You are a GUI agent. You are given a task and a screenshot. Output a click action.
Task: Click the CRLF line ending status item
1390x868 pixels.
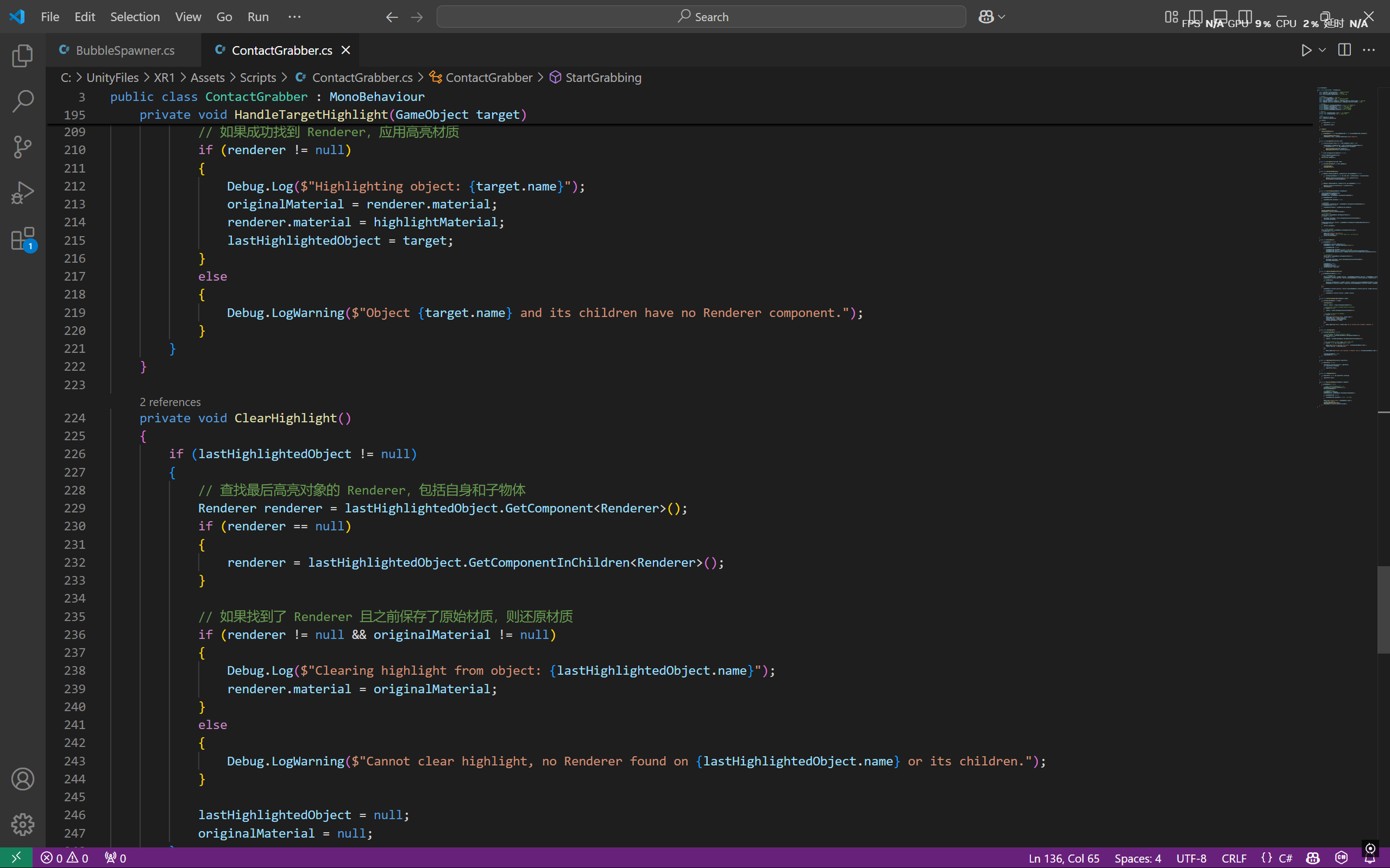1233,857
